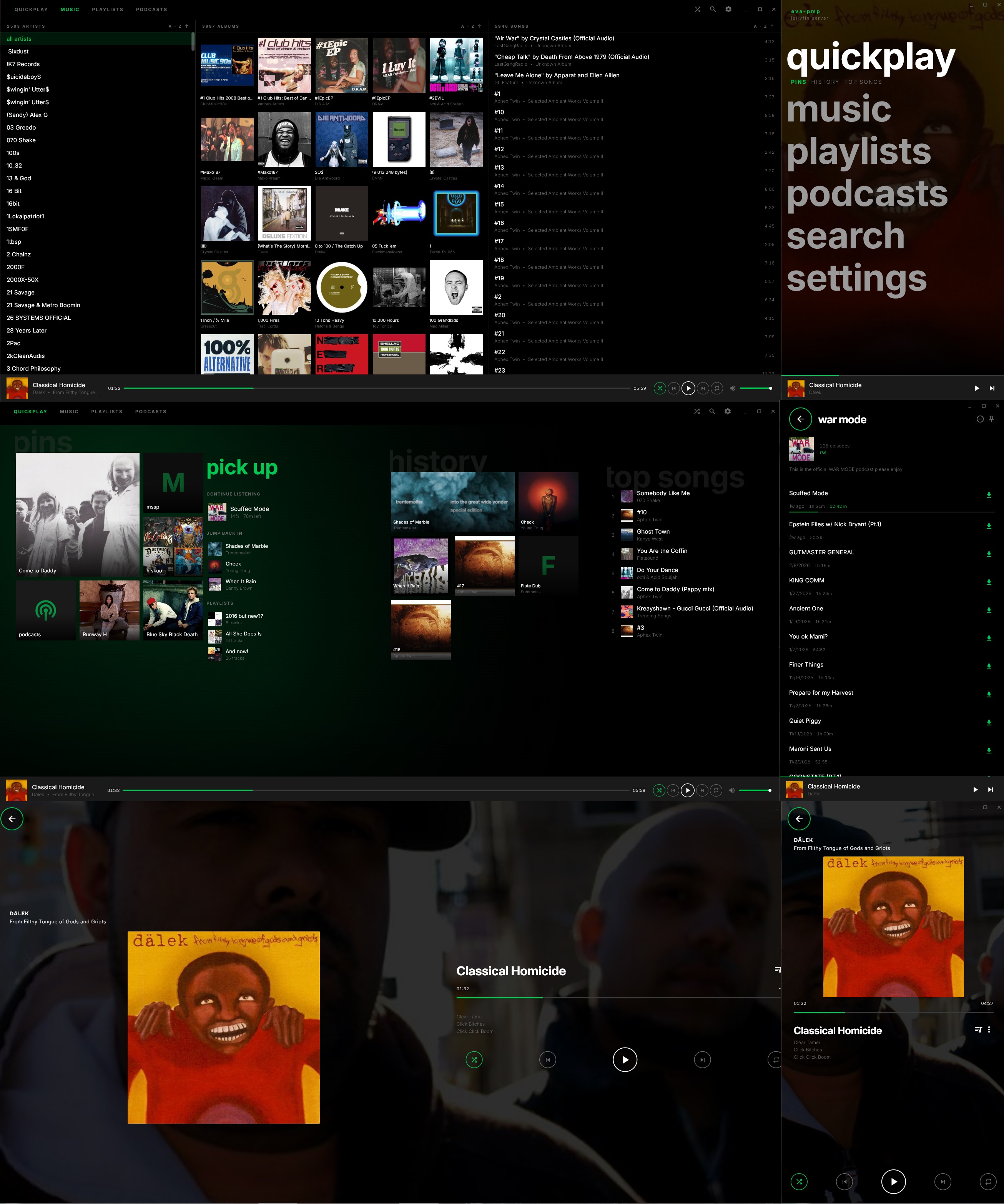
Task: Open the green rss link for war mode
Action: point(823,453)
